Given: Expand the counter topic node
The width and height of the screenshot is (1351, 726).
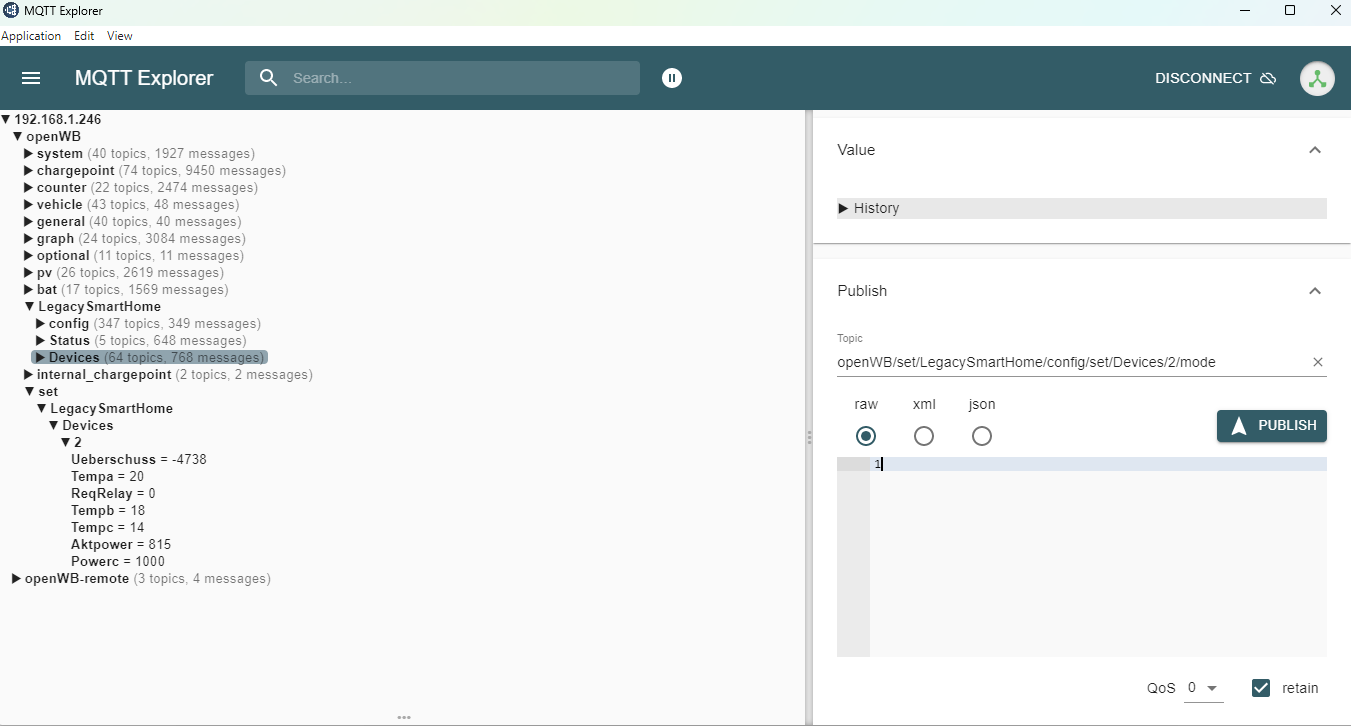Looking at the screenshot, I should pos(29,187).
